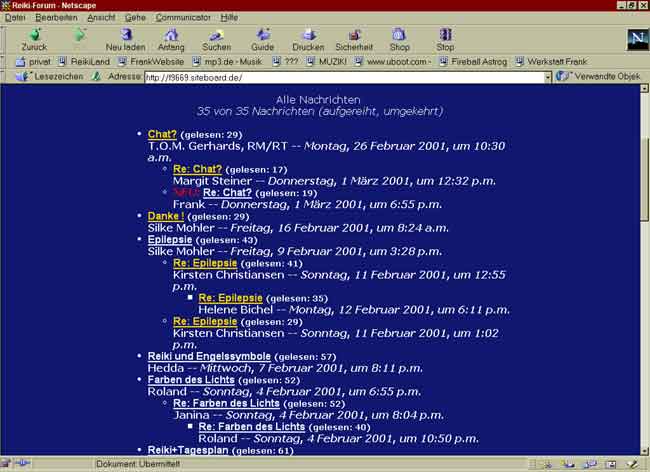650x472 pixels.
Task: Click the 35 von 35 Nachrichten text
Action: tap(320, 111)
